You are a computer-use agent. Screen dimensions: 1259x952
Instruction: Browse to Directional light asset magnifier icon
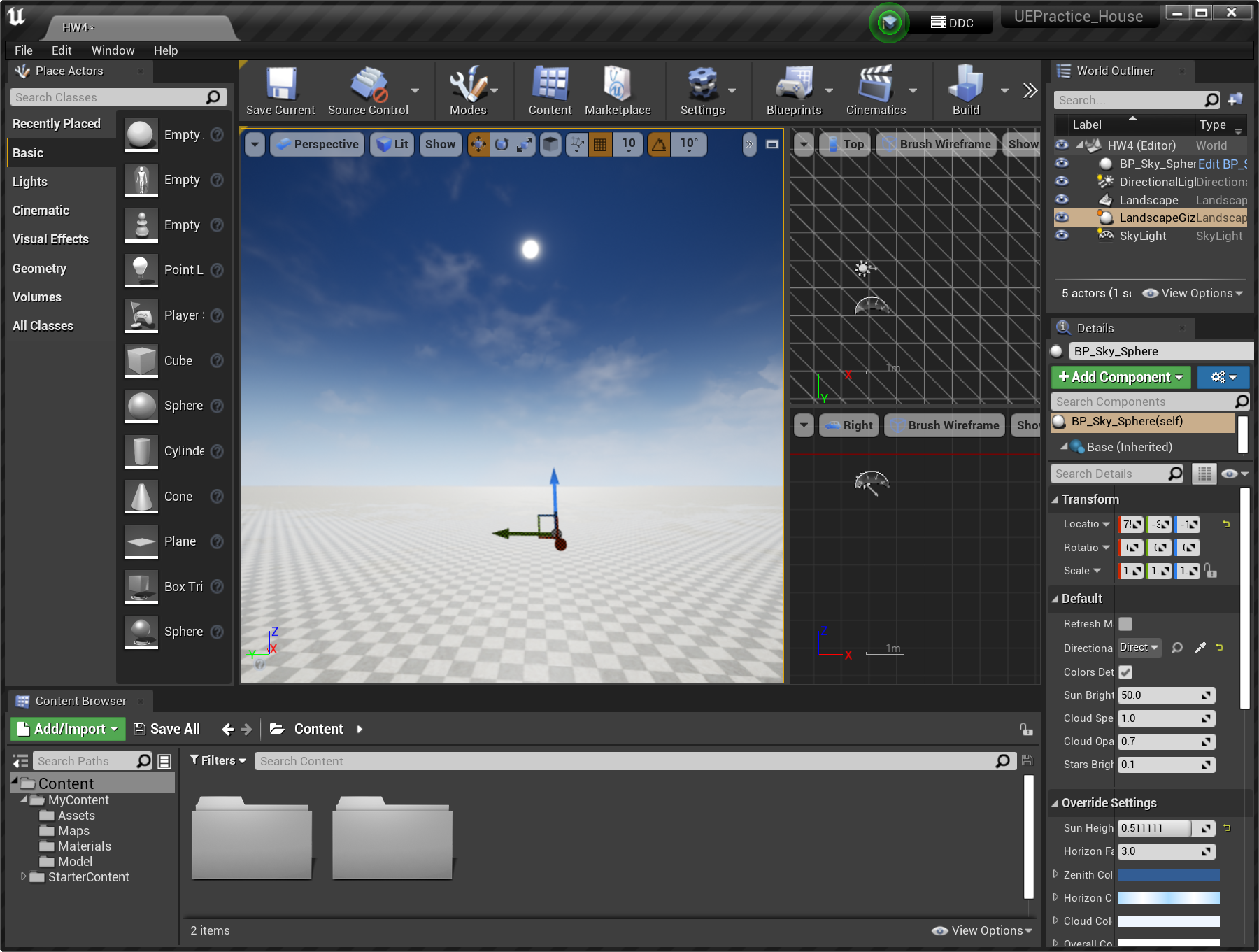(1177, 648)
